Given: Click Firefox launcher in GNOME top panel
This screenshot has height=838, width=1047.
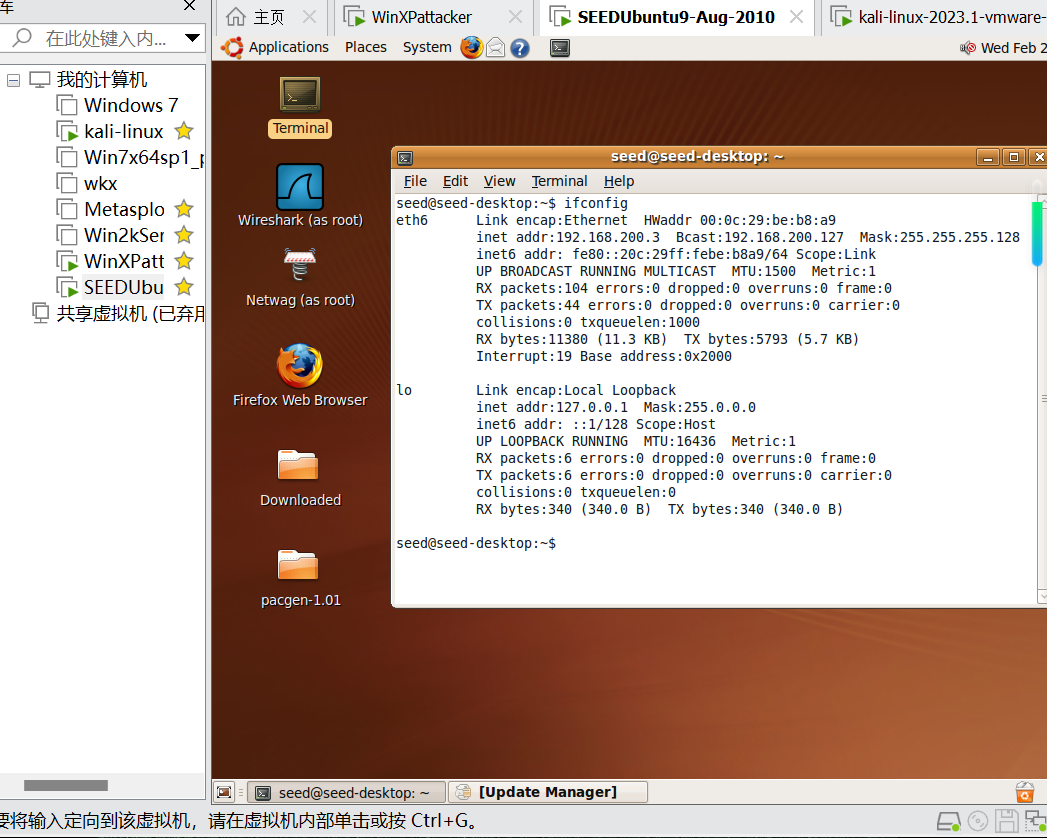Looking at the screenshot, I should [471, 47].
